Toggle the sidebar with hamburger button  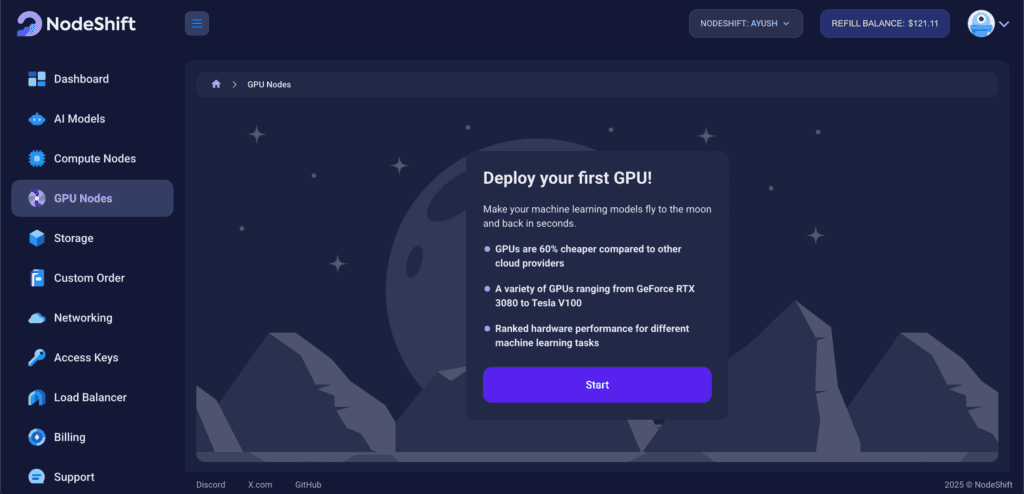click(197, 23)
